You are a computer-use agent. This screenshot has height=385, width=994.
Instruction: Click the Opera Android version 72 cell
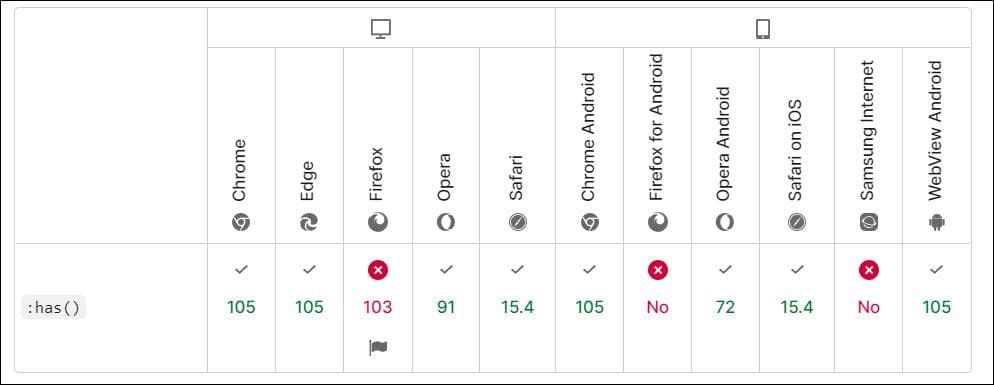click(725, 308)
